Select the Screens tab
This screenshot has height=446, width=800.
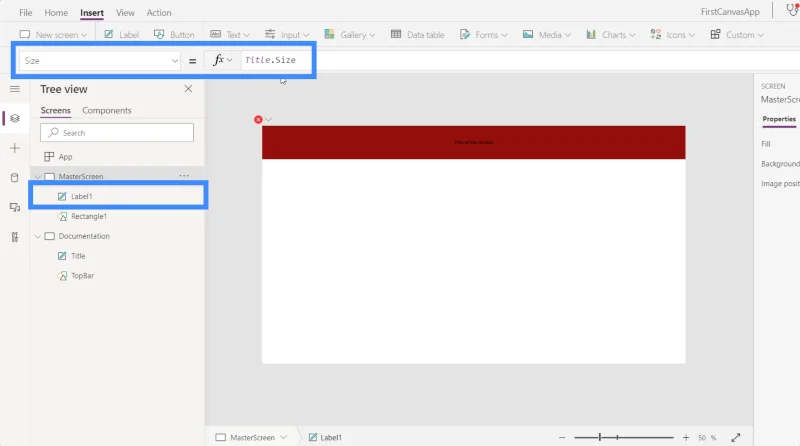click(56, 110)
